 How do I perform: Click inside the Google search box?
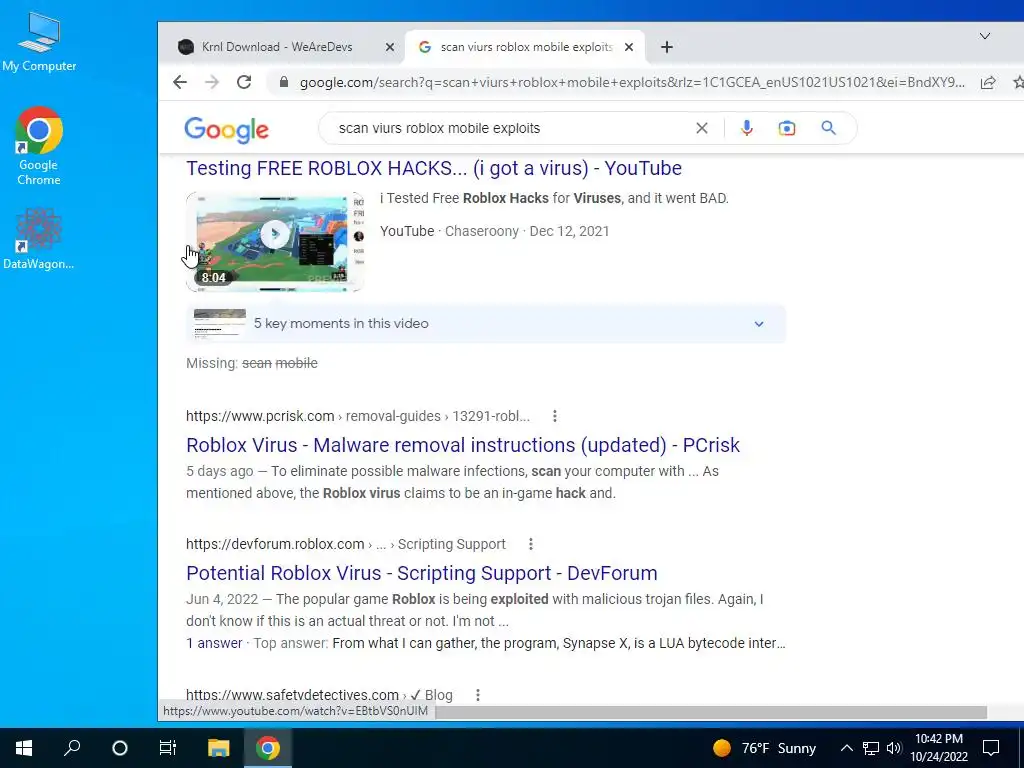coord(509,128)
